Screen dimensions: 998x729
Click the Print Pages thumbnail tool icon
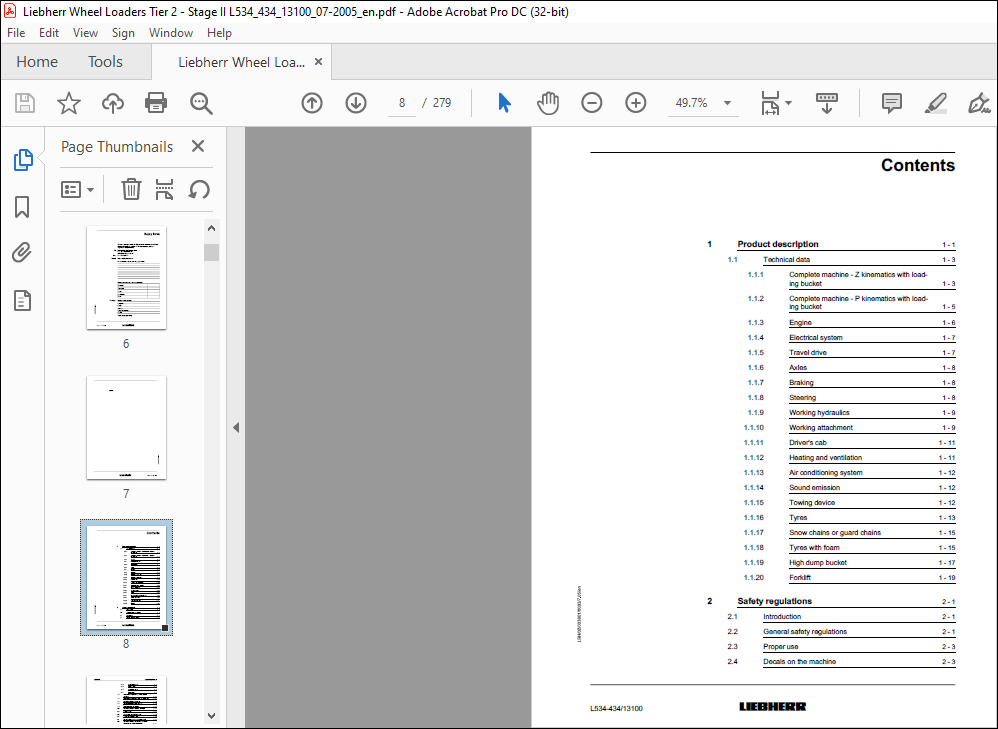[164, 189]
